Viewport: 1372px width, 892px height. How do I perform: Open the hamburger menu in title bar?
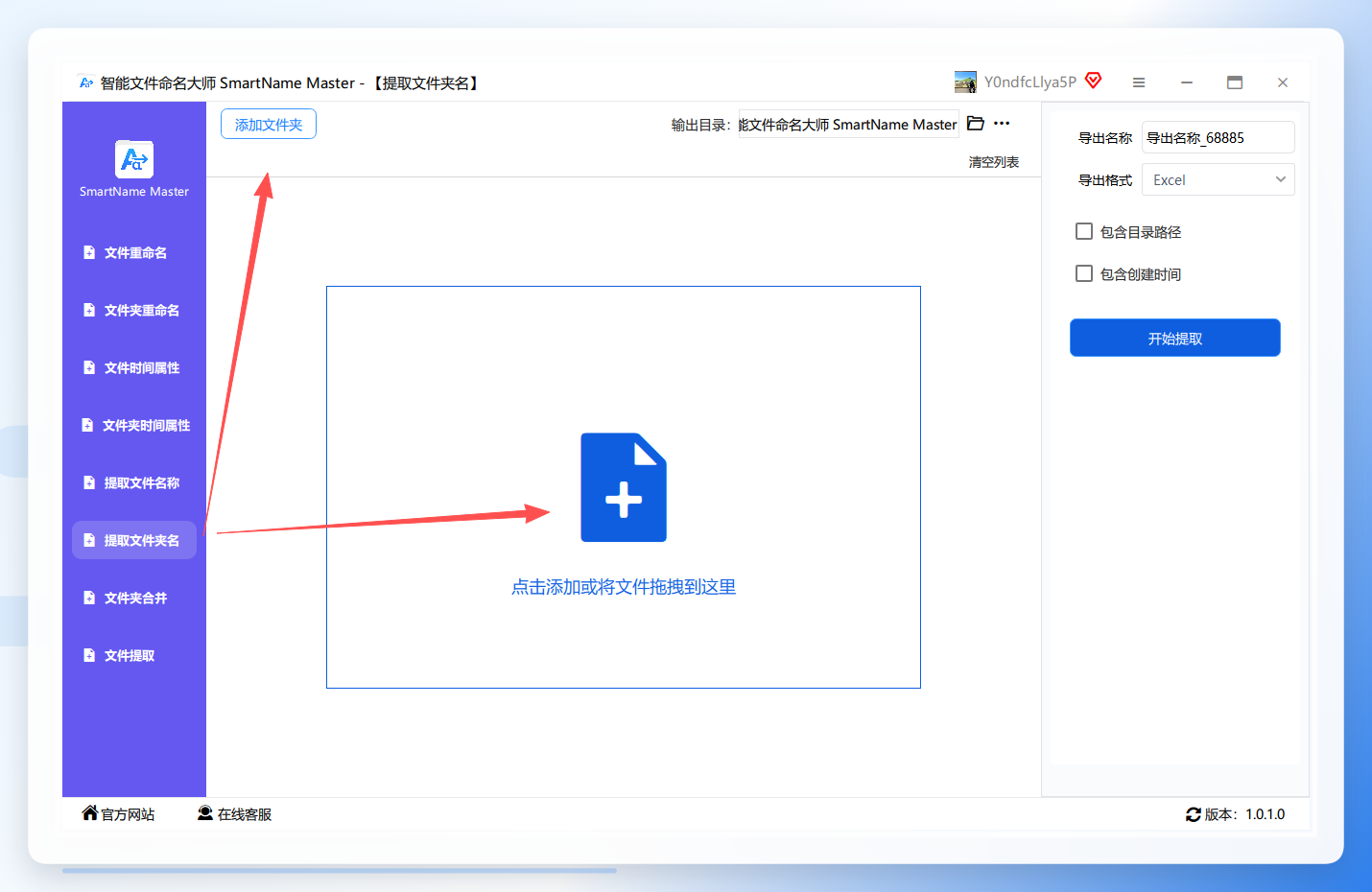pyautogui.click(x=1139, y=82)
